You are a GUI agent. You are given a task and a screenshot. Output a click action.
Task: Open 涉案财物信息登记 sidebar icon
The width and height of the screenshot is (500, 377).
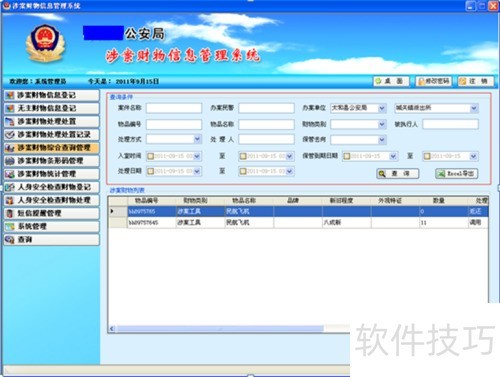pos(10,95)
